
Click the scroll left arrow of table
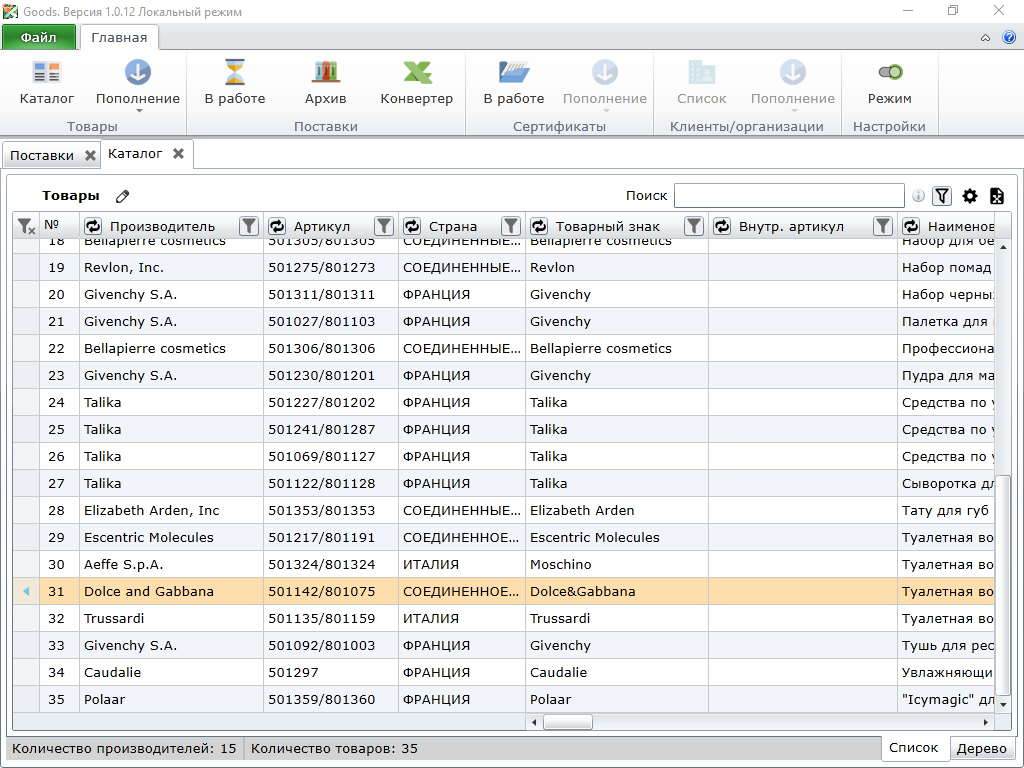(534, 722)
